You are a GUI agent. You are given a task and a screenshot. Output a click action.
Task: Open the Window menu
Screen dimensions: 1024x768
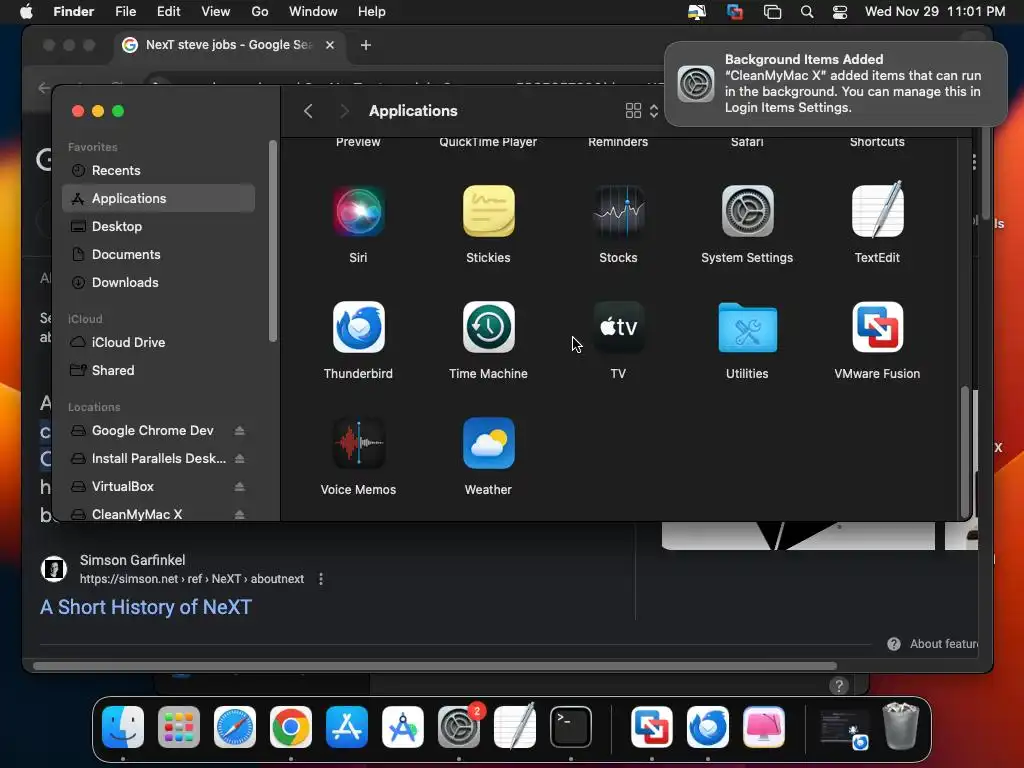click(313, 11)
